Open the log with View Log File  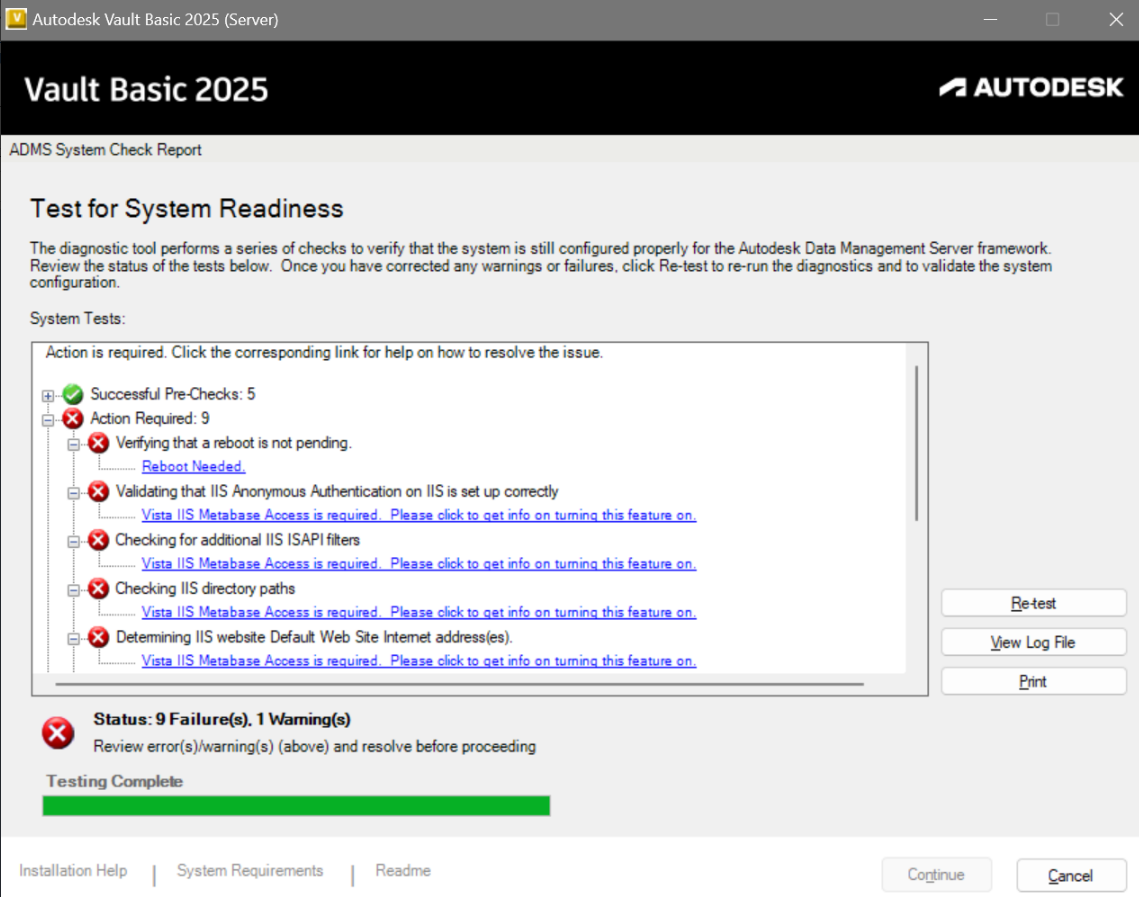pos(1033,642)
